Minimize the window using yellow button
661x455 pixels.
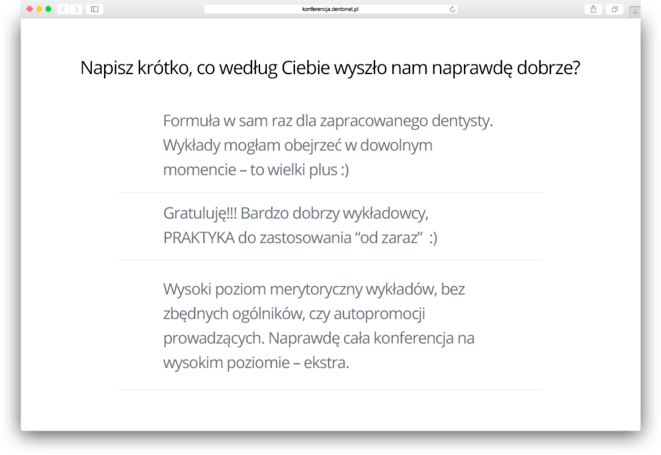(x=39, y=9)
